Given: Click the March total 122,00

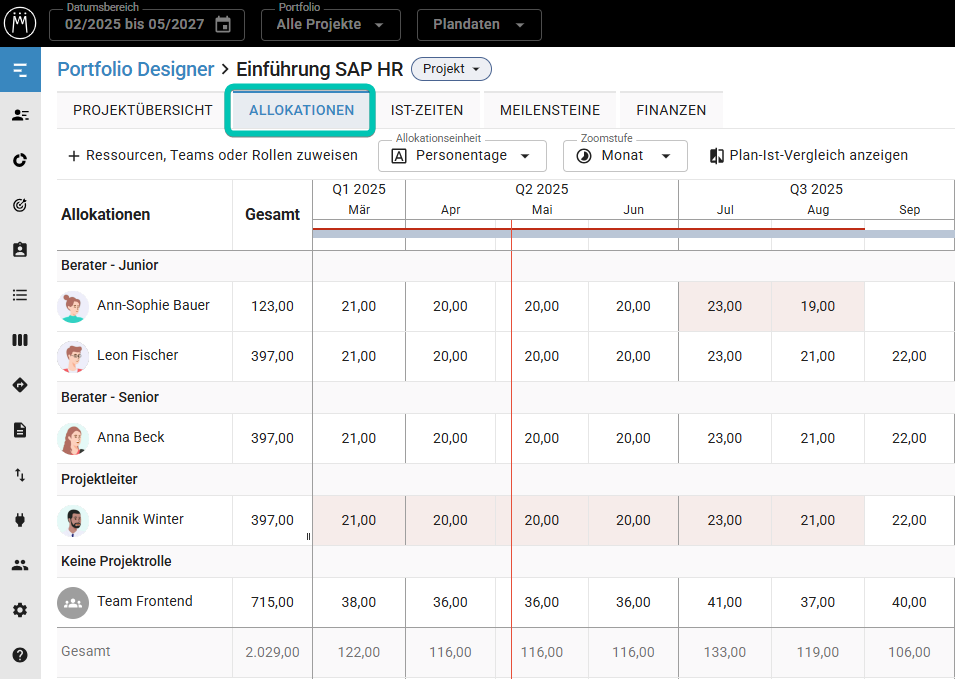Looking at the screenshot, I should click(x=359, y=652).
